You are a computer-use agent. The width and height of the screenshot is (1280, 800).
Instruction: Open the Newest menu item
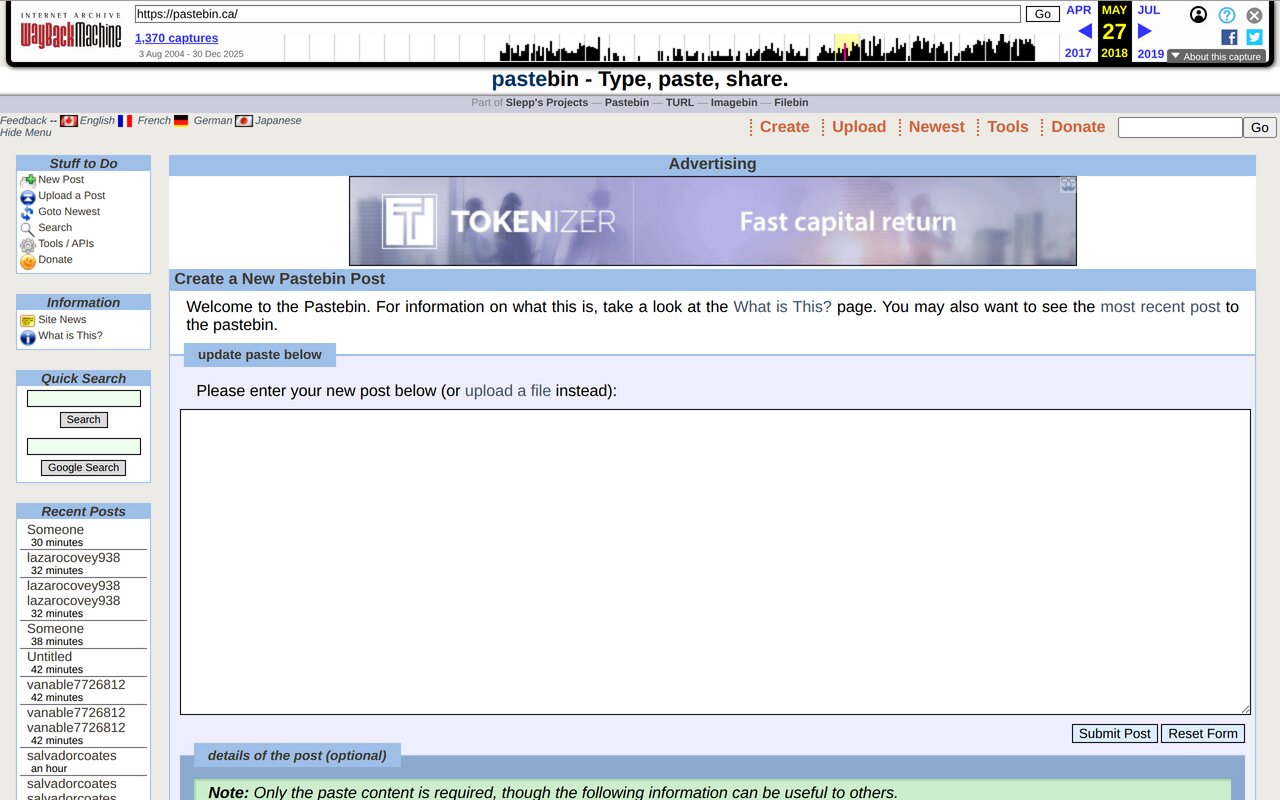(936, 127)
